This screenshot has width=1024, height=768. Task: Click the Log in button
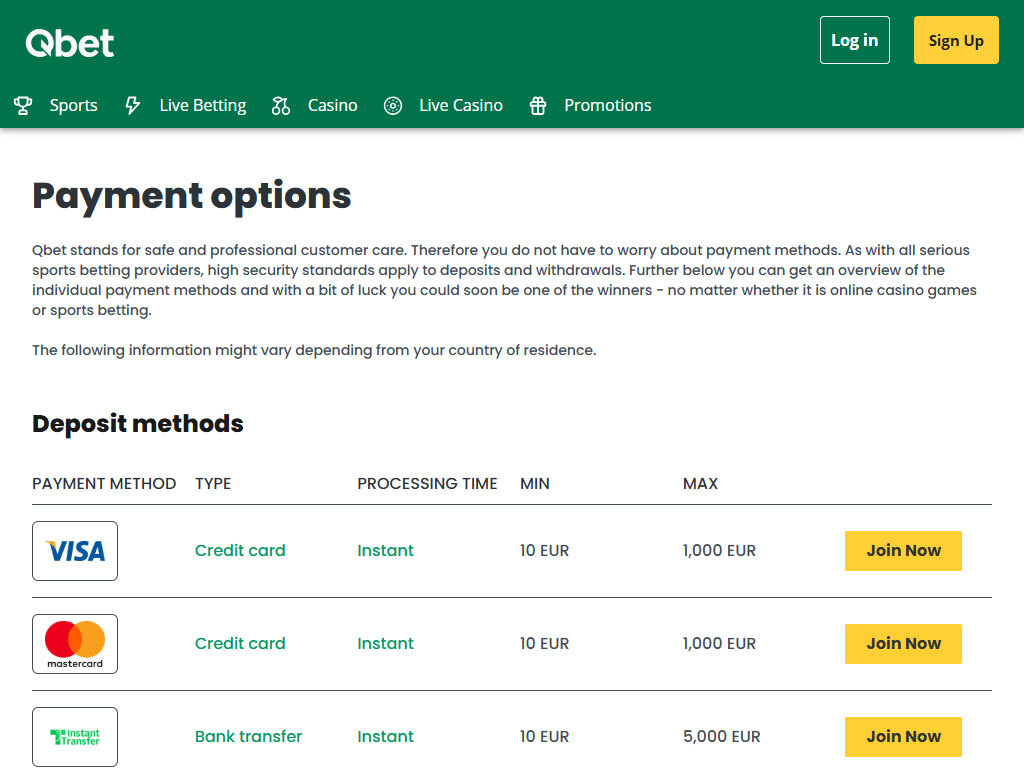click(854, 40)
